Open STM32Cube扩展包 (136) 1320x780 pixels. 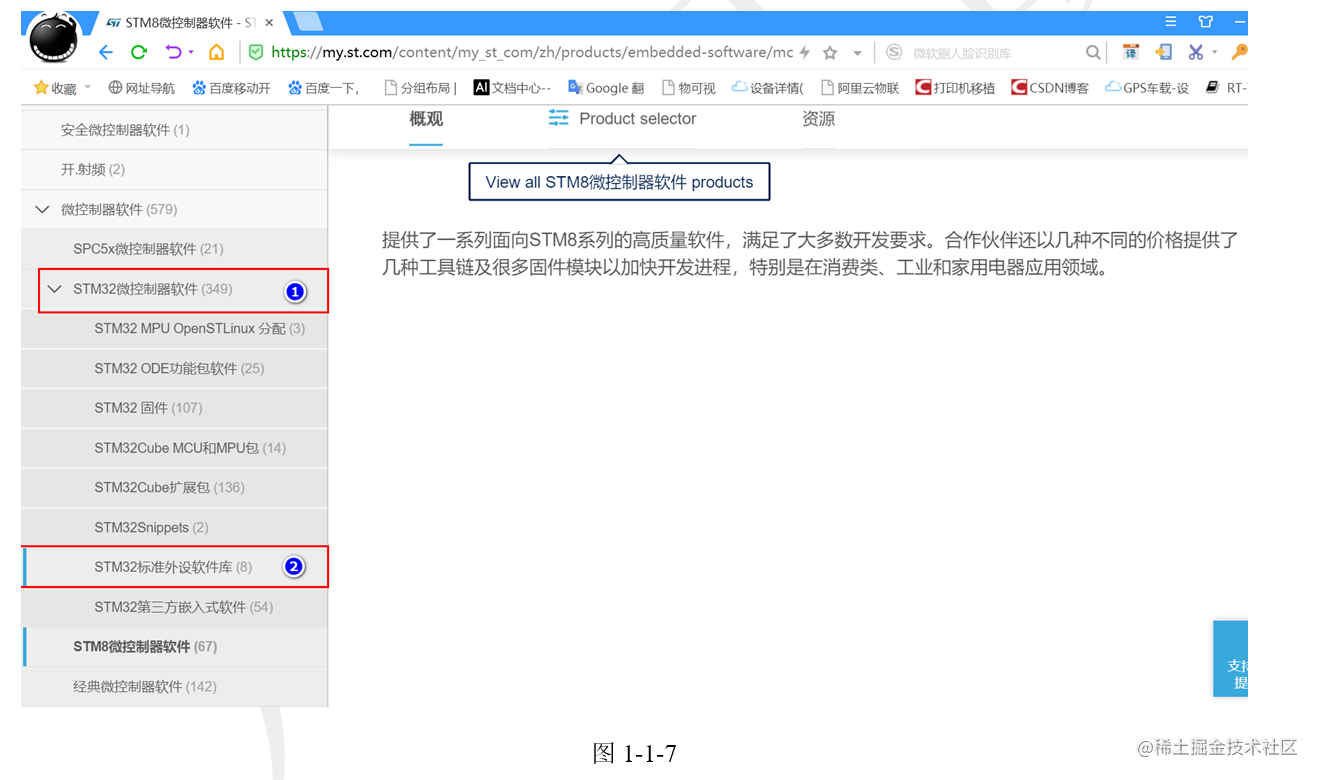pyautogui.click(x=175, y=488)
